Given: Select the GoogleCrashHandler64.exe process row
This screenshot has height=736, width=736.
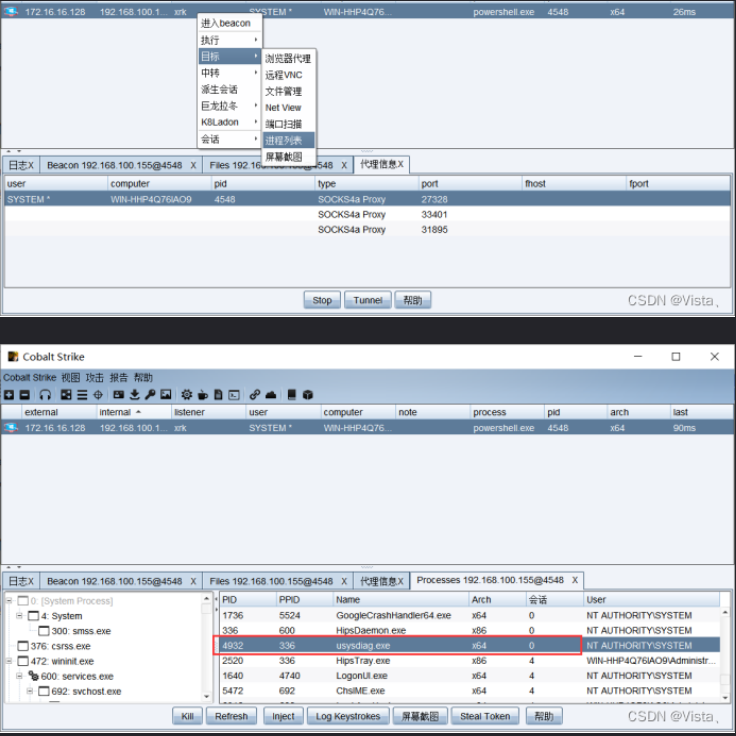Looking at the screenshot, I should click(469, 615).
